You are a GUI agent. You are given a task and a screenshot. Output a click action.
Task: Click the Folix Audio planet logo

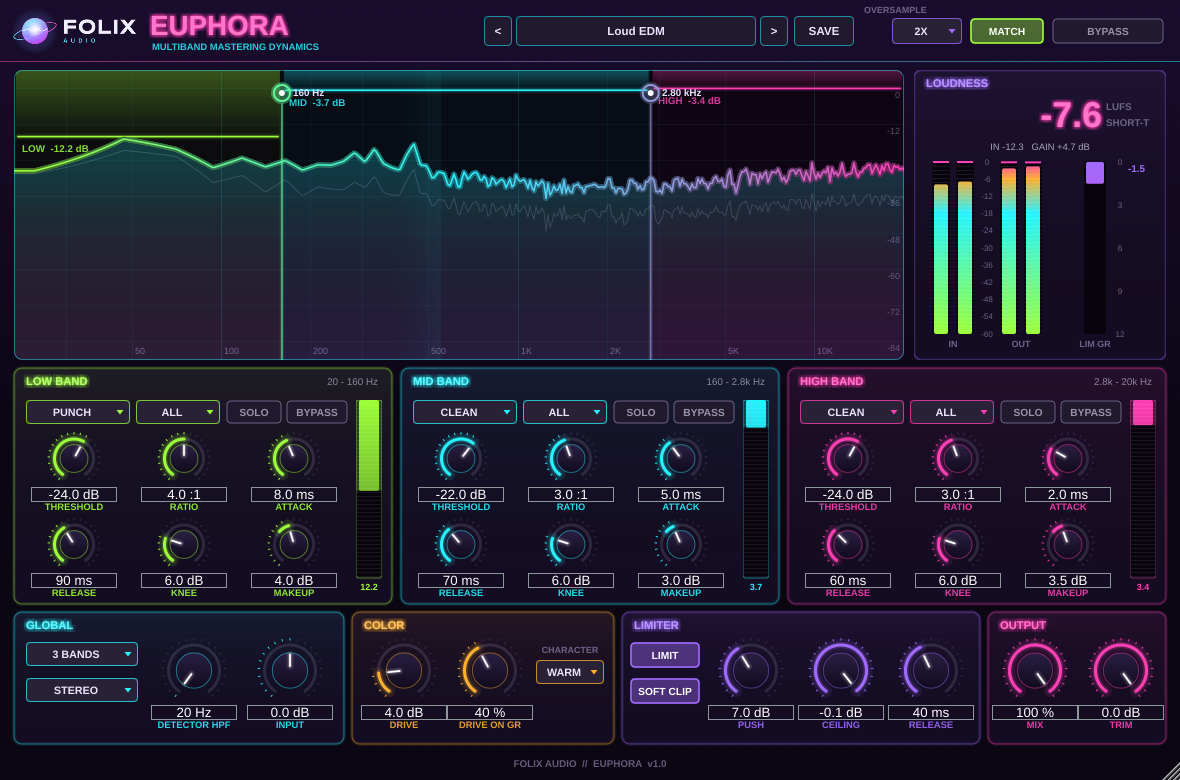click(x=35, y=31)
